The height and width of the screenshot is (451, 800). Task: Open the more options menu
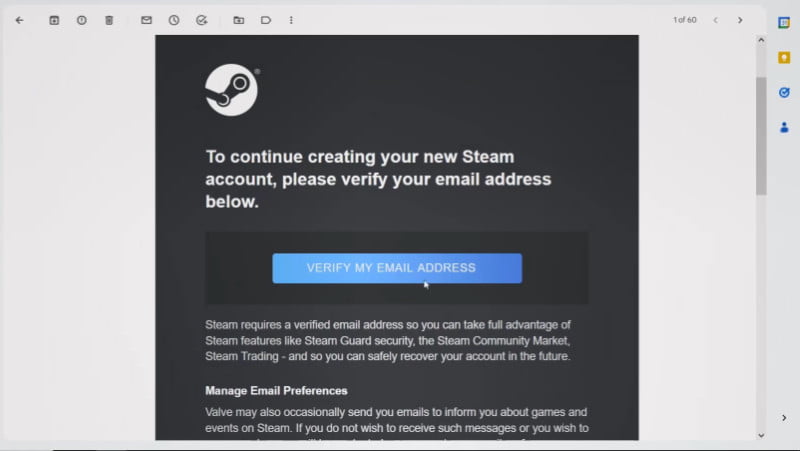[x=291, y=20]
